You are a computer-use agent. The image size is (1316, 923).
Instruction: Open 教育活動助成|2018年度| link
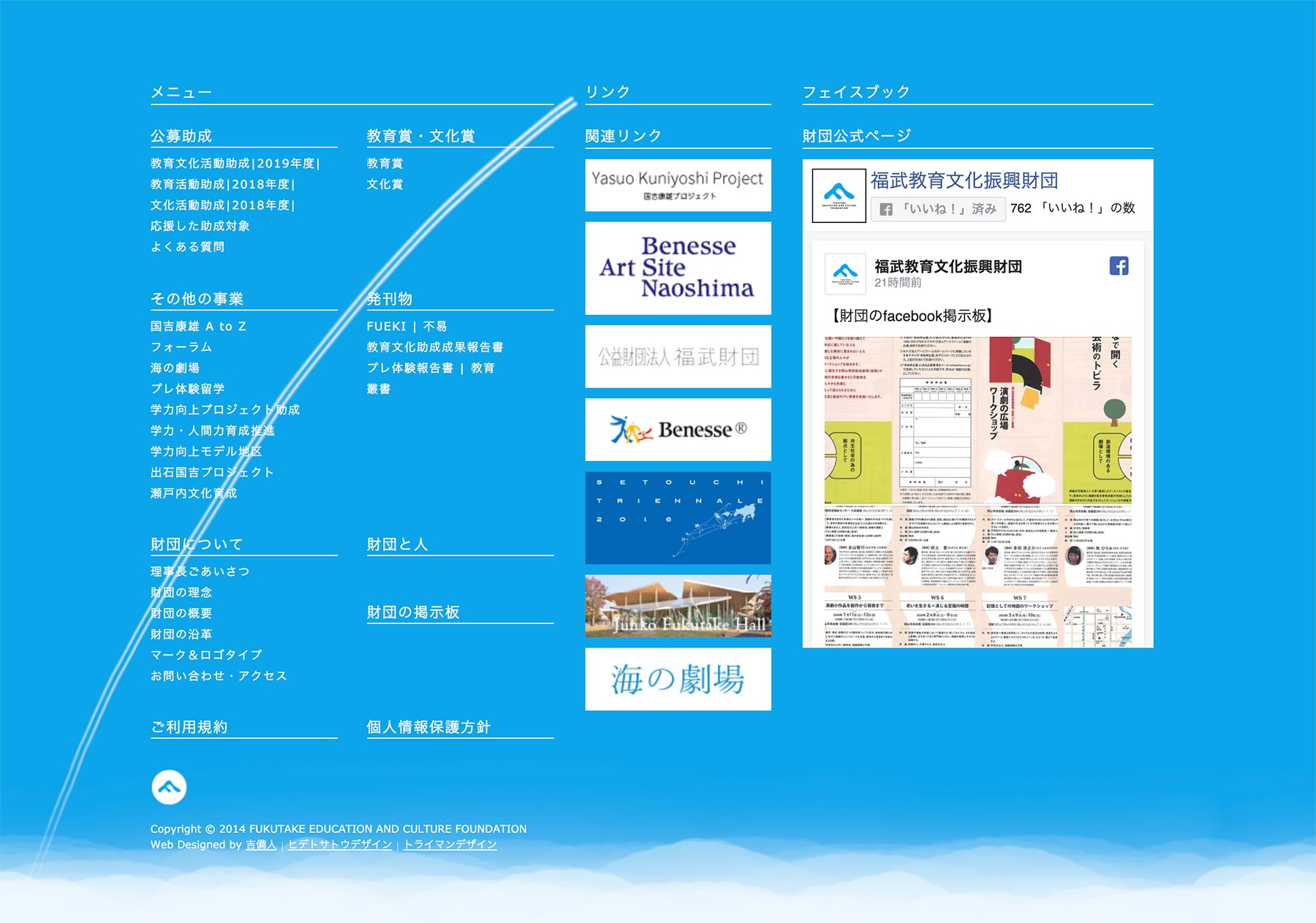(x=223, y=185)
